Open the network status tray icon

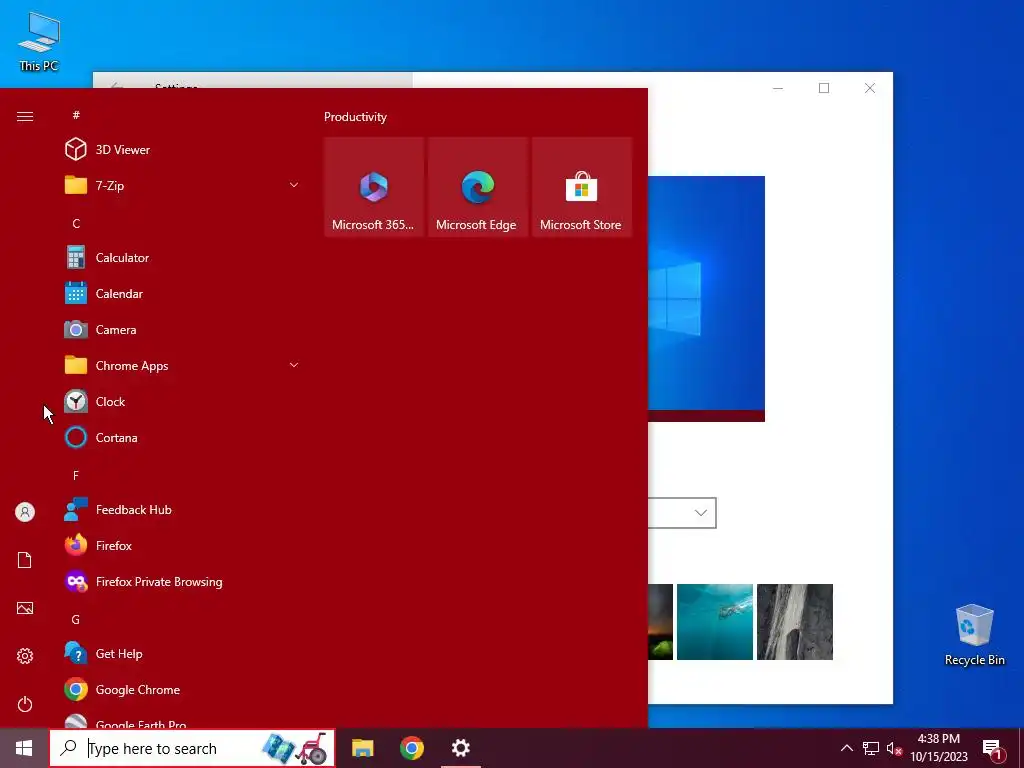pyautogui.click(x=871, y=748)
